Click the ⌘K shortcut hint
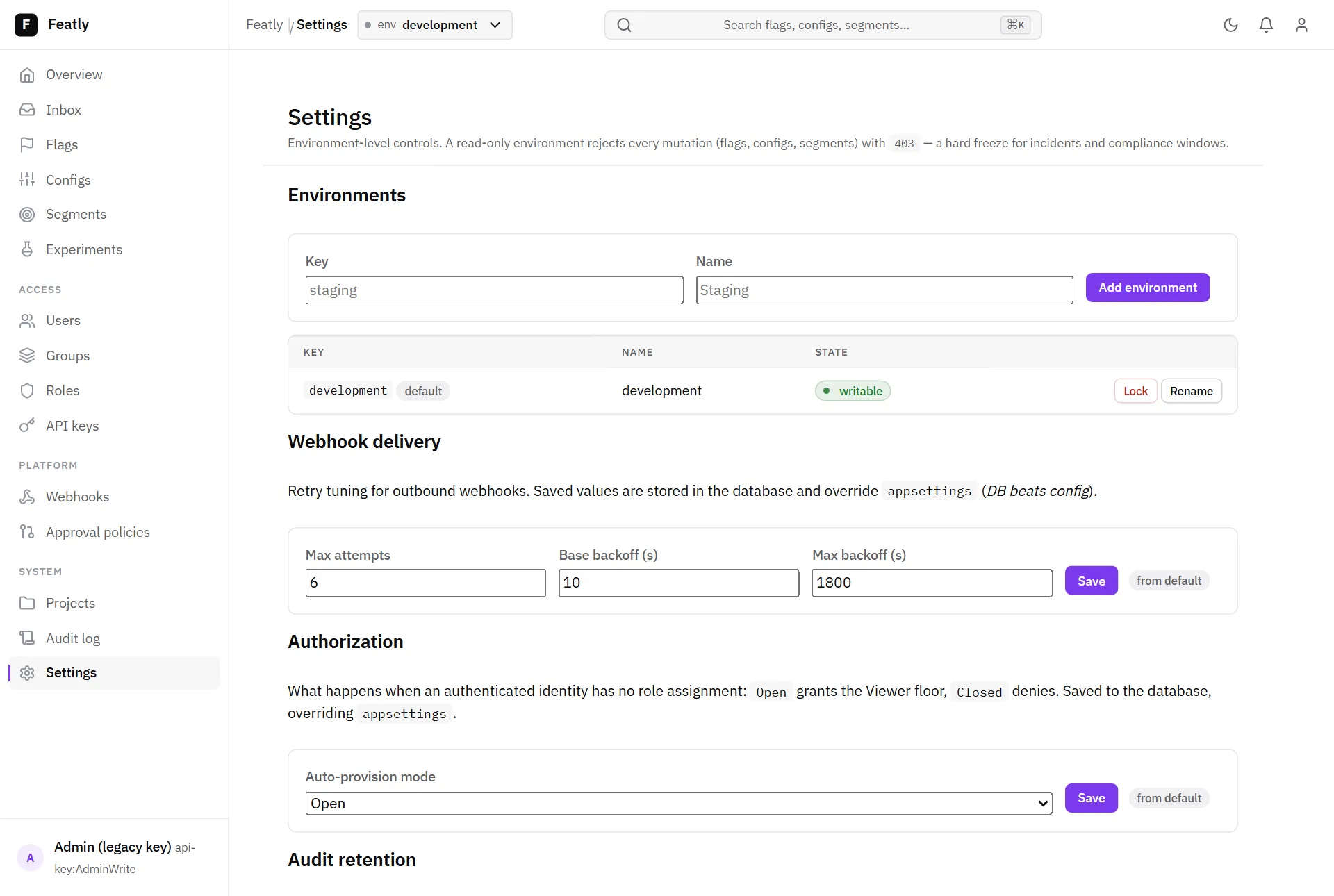This screenshot has width=1334, height=896. point(1015,25)
